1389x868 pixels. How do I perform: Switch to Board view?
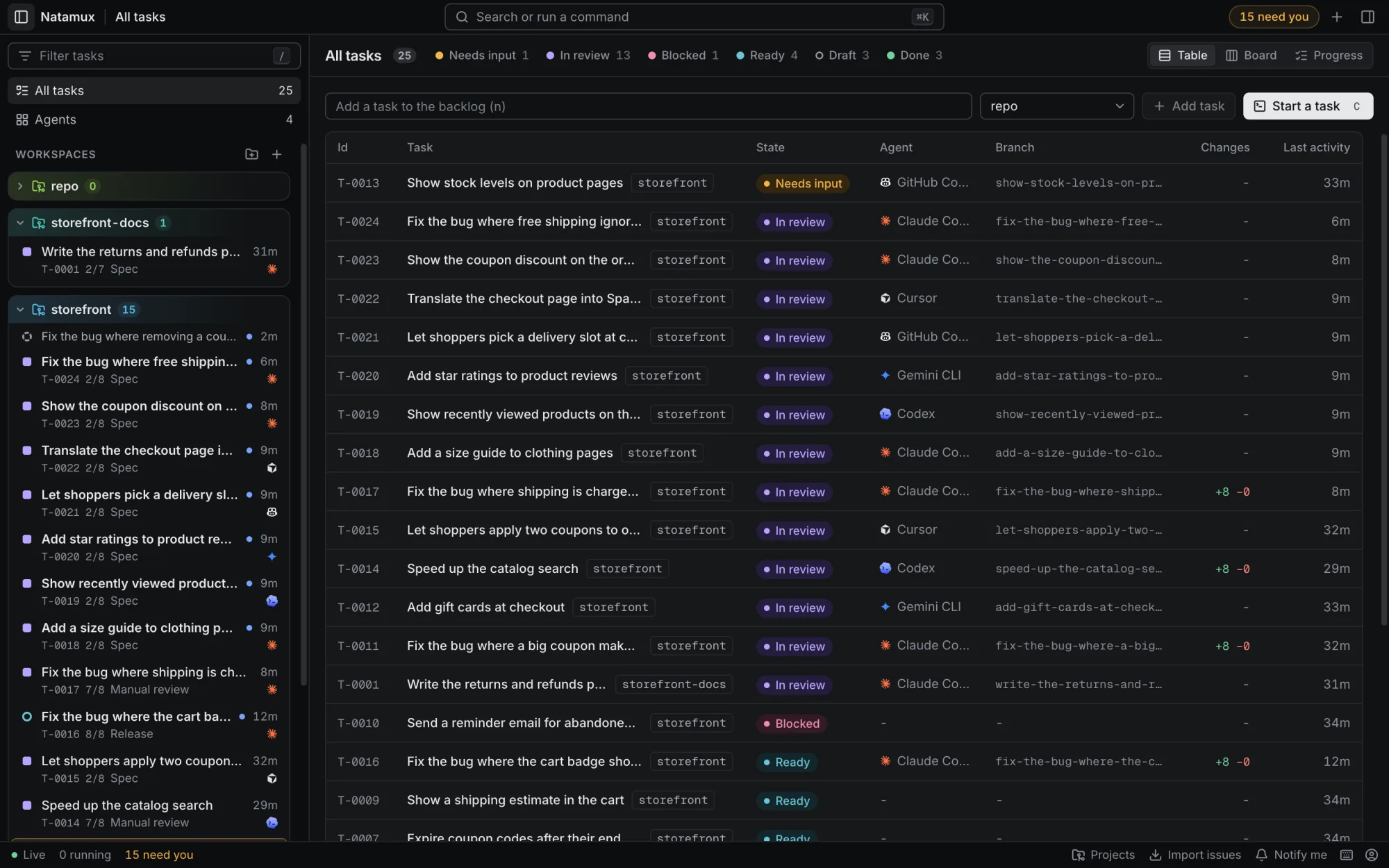pyautogui.click(x=1251, y=56)
